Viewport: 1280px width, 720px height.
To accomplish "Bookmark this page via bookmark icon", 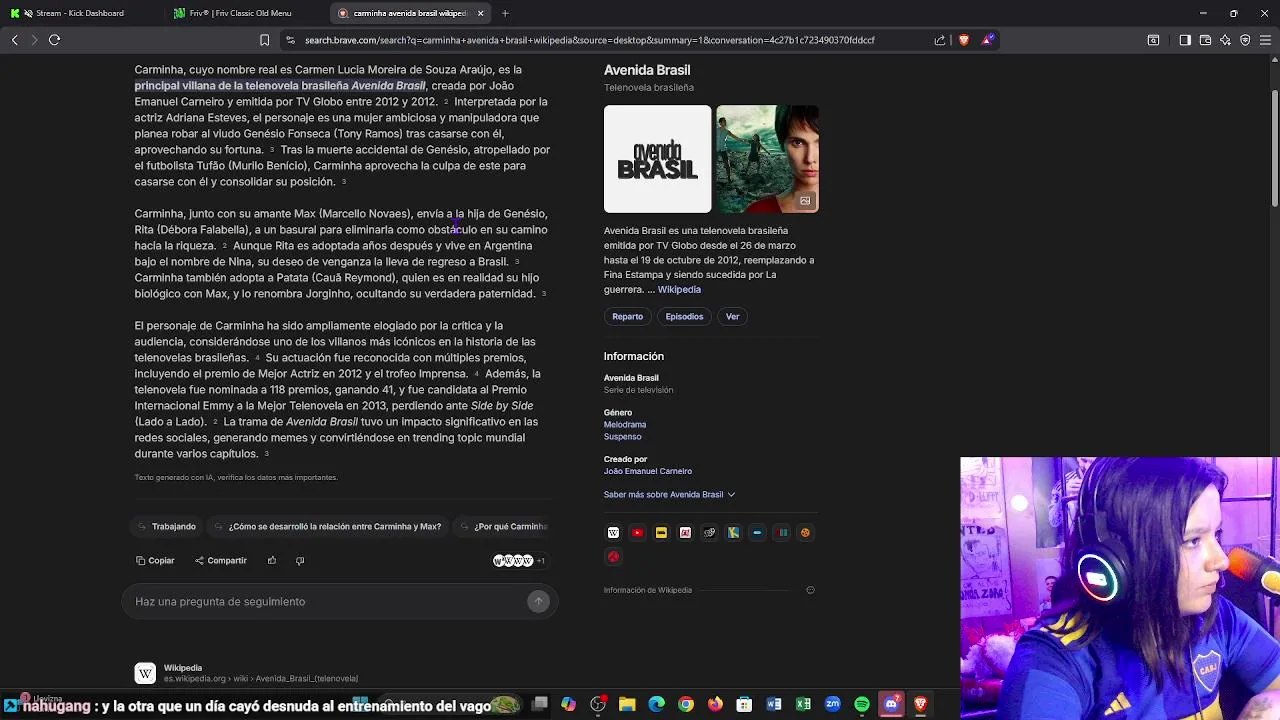I will [264, 40].
